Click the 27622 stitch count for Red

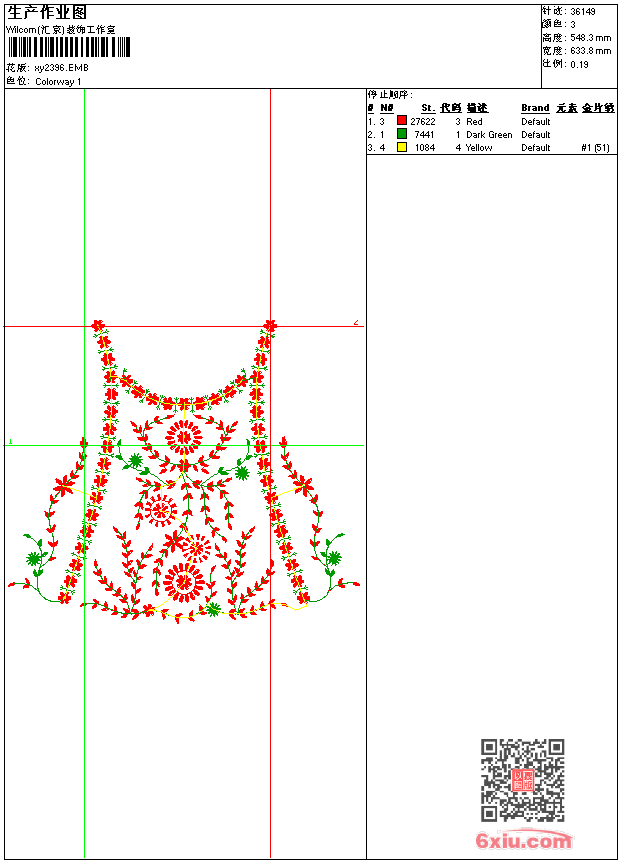(x=423, y=121)
